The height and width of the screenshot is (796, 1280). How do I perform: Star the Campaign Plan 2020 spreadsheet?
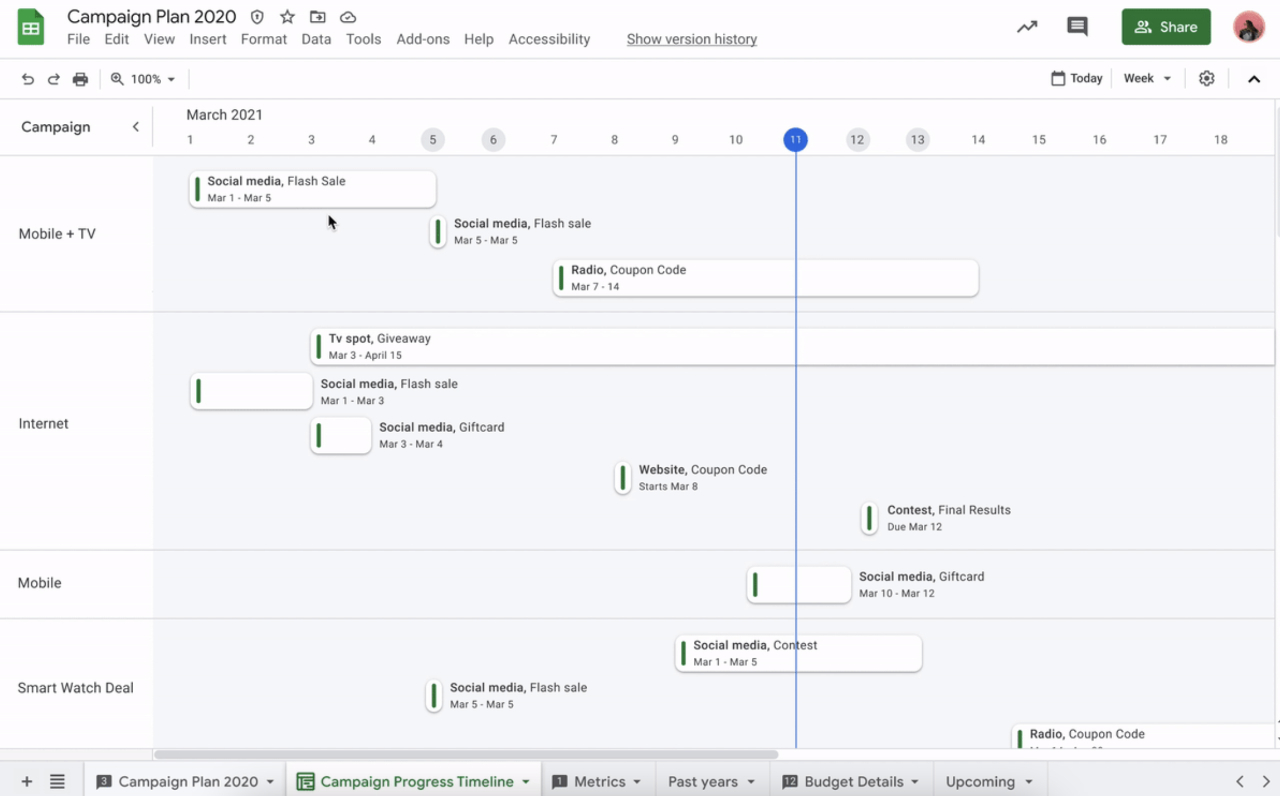pyautogui.click(x=286, y=16)
